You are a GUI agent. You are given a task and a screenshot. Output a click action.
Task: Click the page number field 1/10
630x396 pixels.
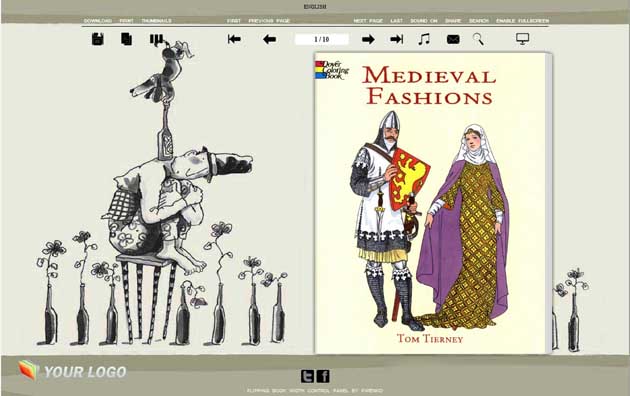point(321,39)
